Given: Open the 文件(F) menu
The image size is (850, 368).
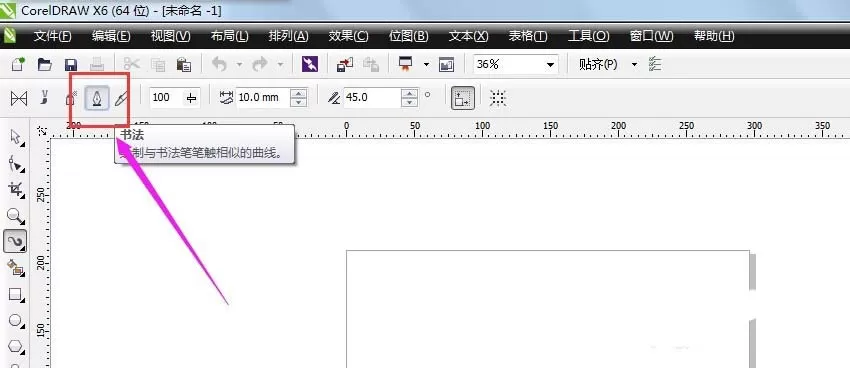Looking at the screenshot, I should pyautogui.click(x=52, y=36).
